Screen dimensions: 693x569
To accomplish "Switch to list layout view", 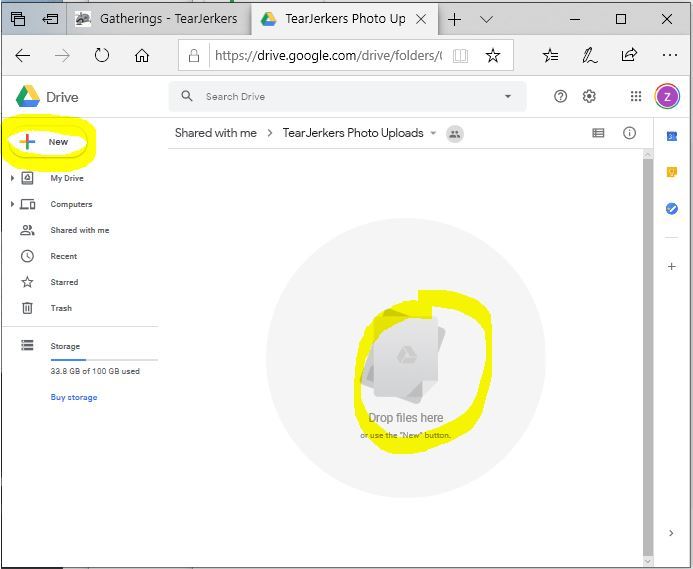I will (598, 133).
